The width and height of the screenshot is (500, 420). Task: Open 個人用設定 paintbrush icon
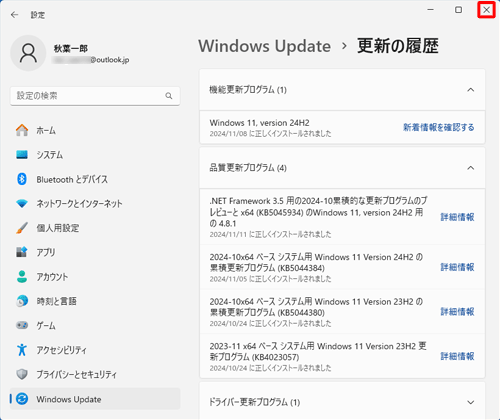click(x=22, y=228)
